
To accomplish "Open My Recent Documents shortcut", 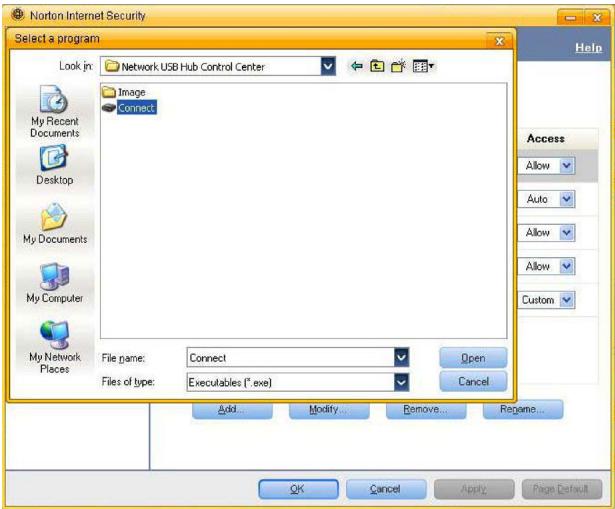I will coord(55,112).
